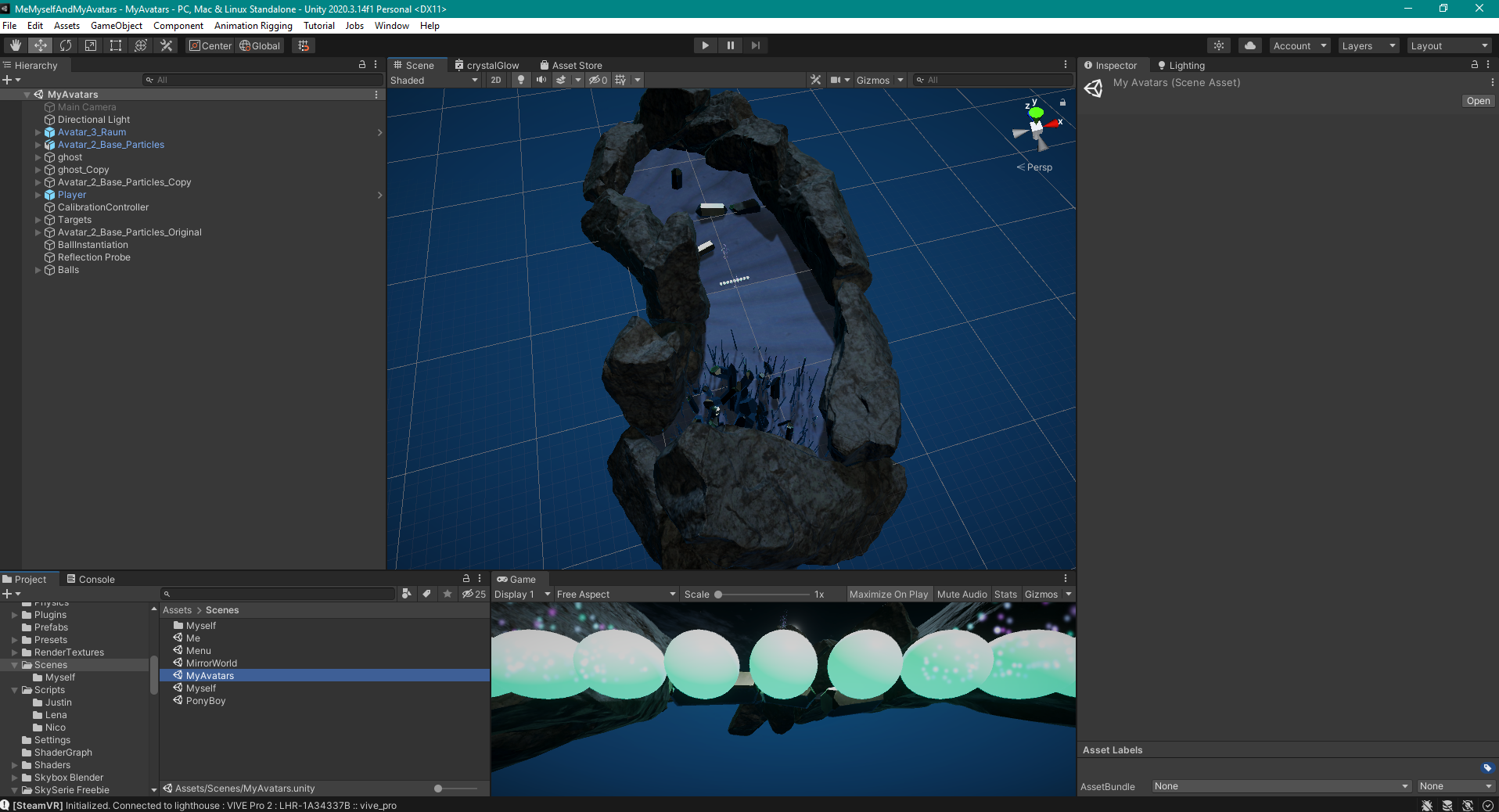Mute scene view audio icon
This screenshot has width=1499, height=812.
point(541,80)
